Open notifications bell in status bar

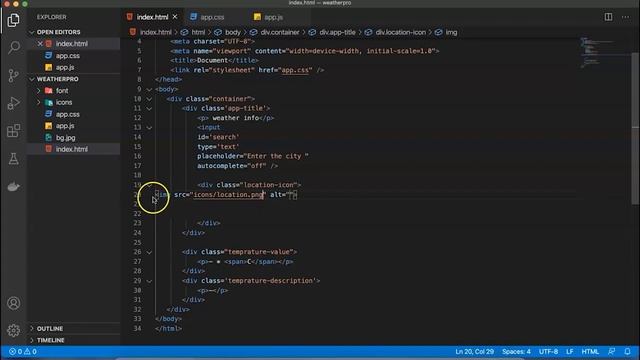click(627, 351)
